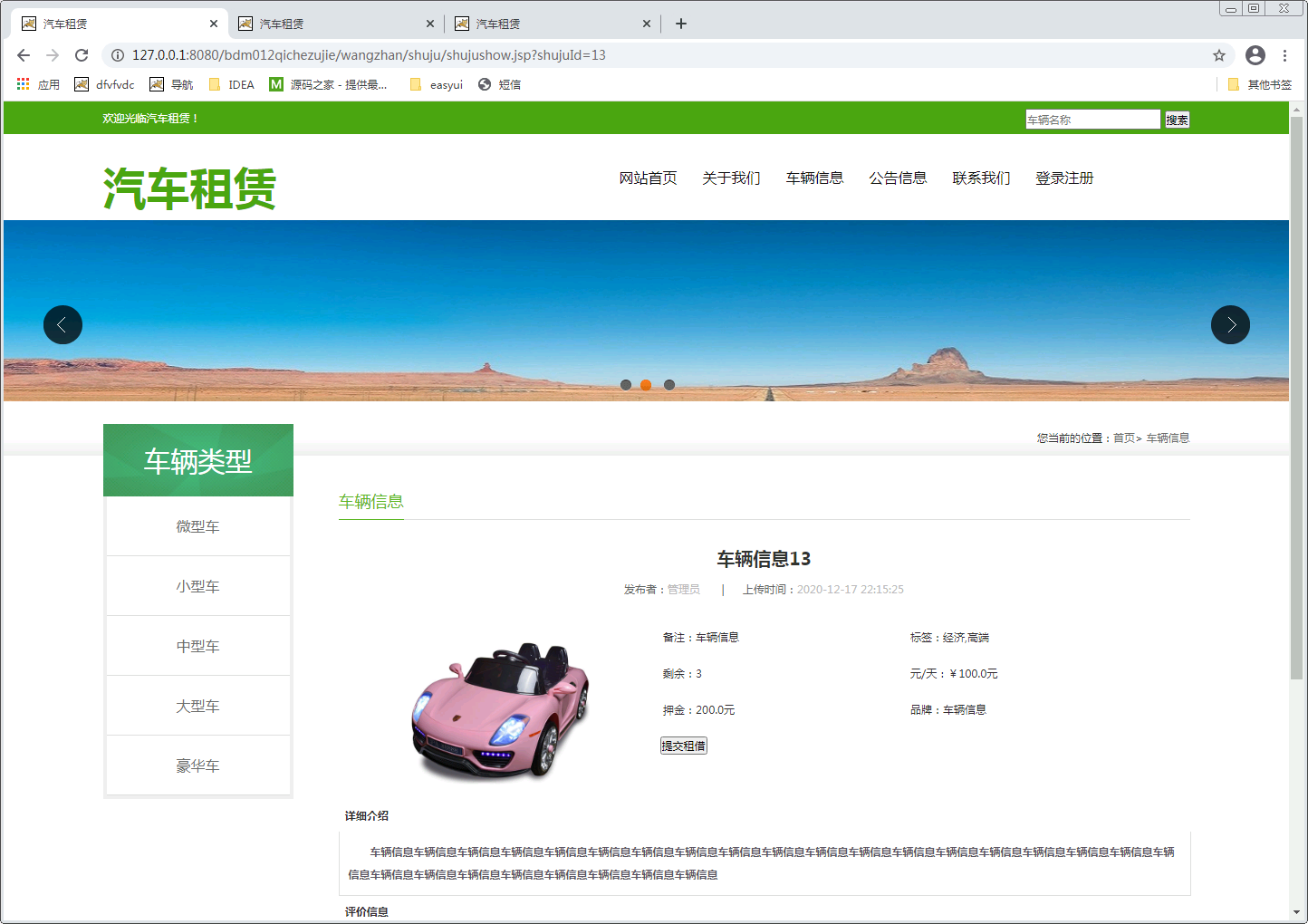Open the dfvfvdc bookmark

click(104, 84)
